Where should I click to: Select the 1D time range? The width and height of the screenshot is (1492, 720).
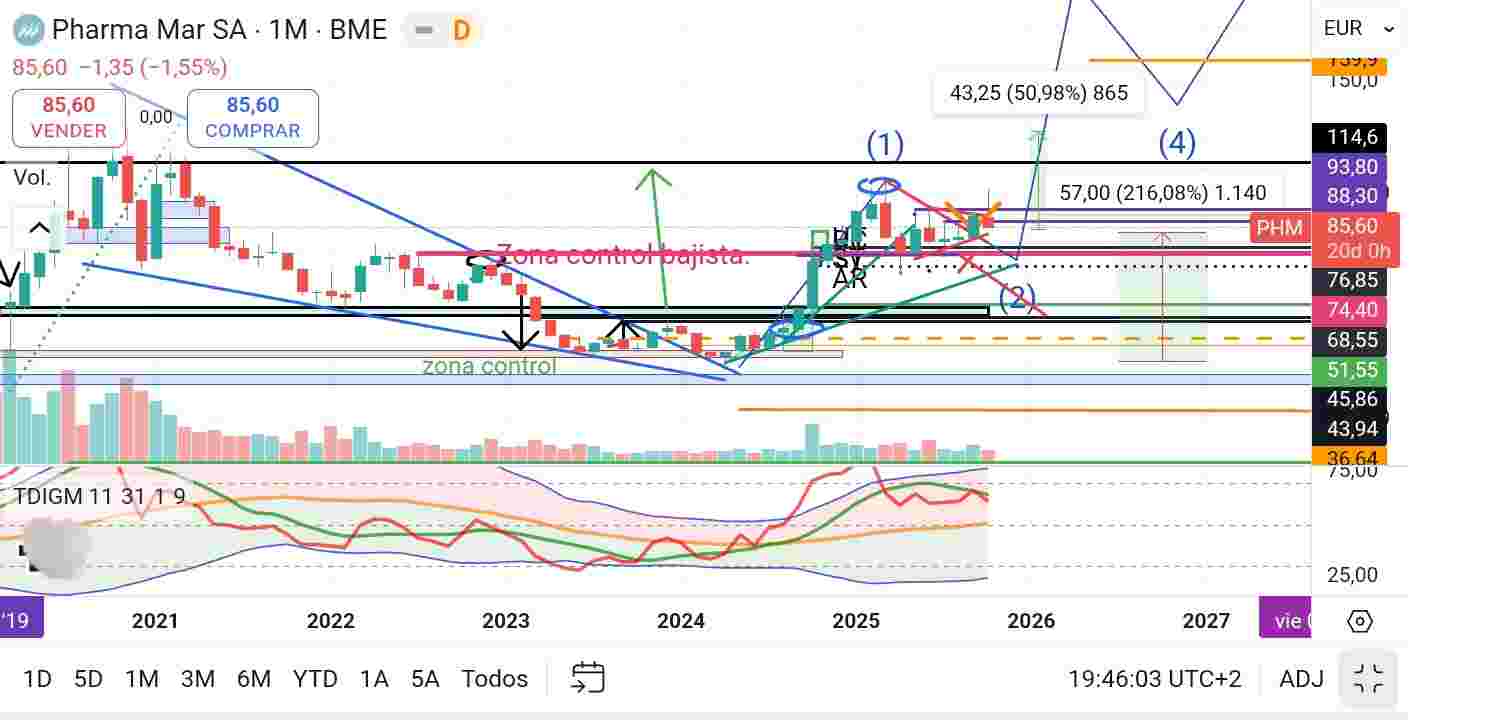coord(37,679)
